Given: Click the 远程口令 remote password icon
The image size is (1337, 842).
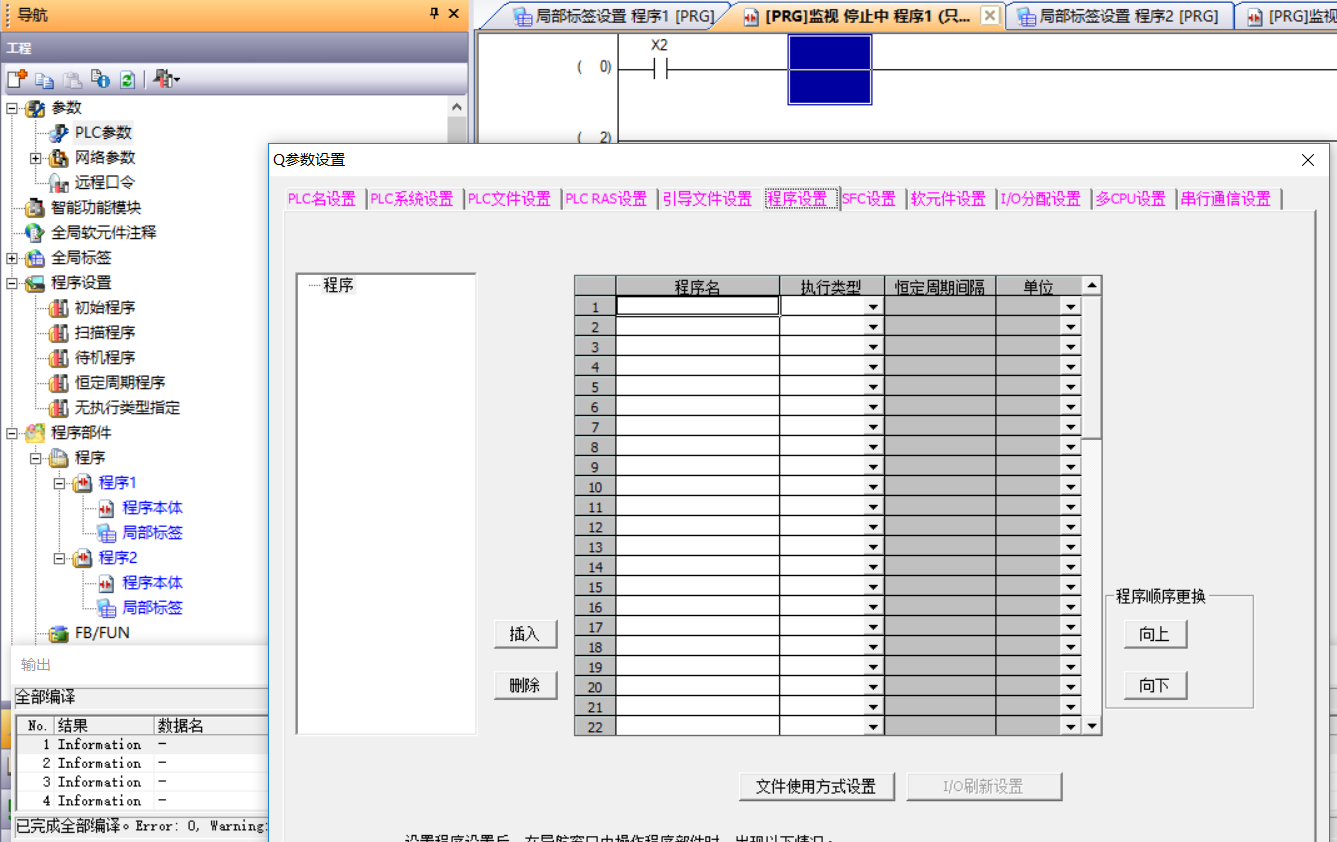Looking at the screenshot, I should click(59, 183).
